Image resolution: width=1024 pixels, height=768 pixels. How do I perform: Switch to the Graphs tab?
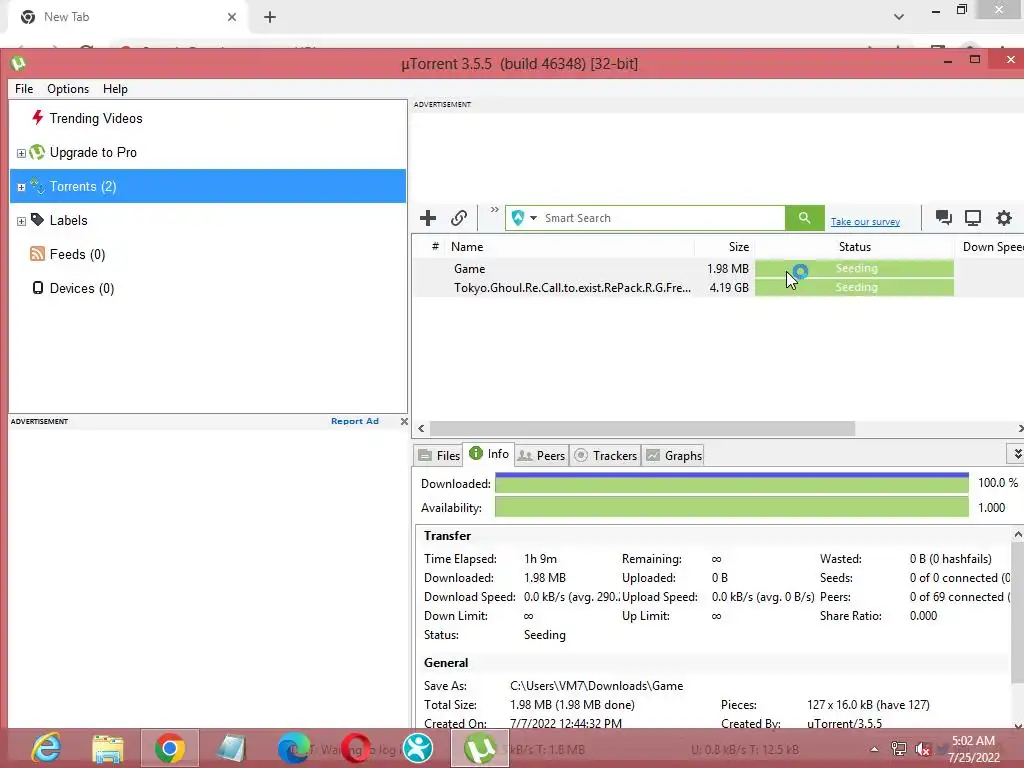[x=674, y=456]
